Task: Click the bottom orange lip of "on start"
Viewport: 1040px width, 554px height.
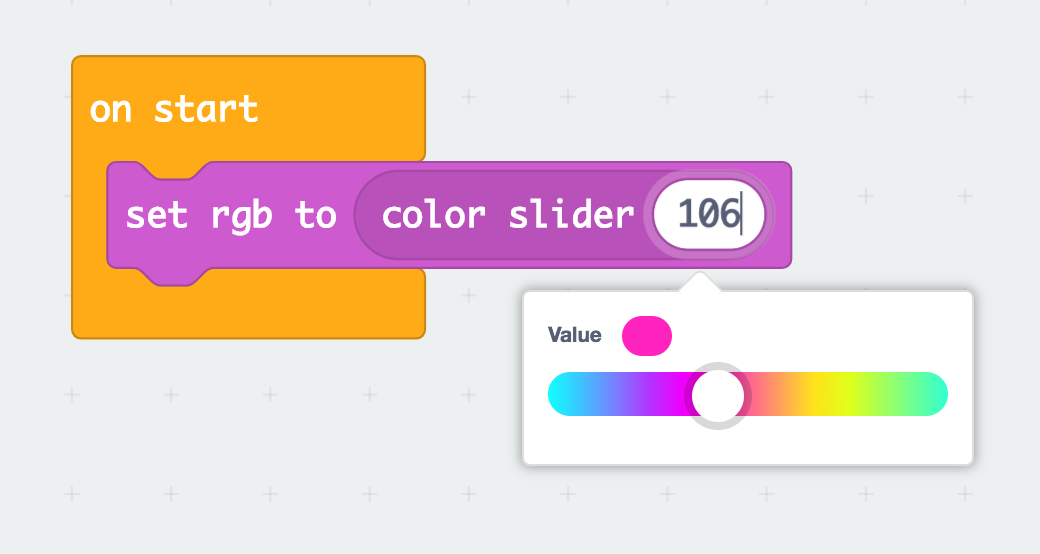Action: 248,312
